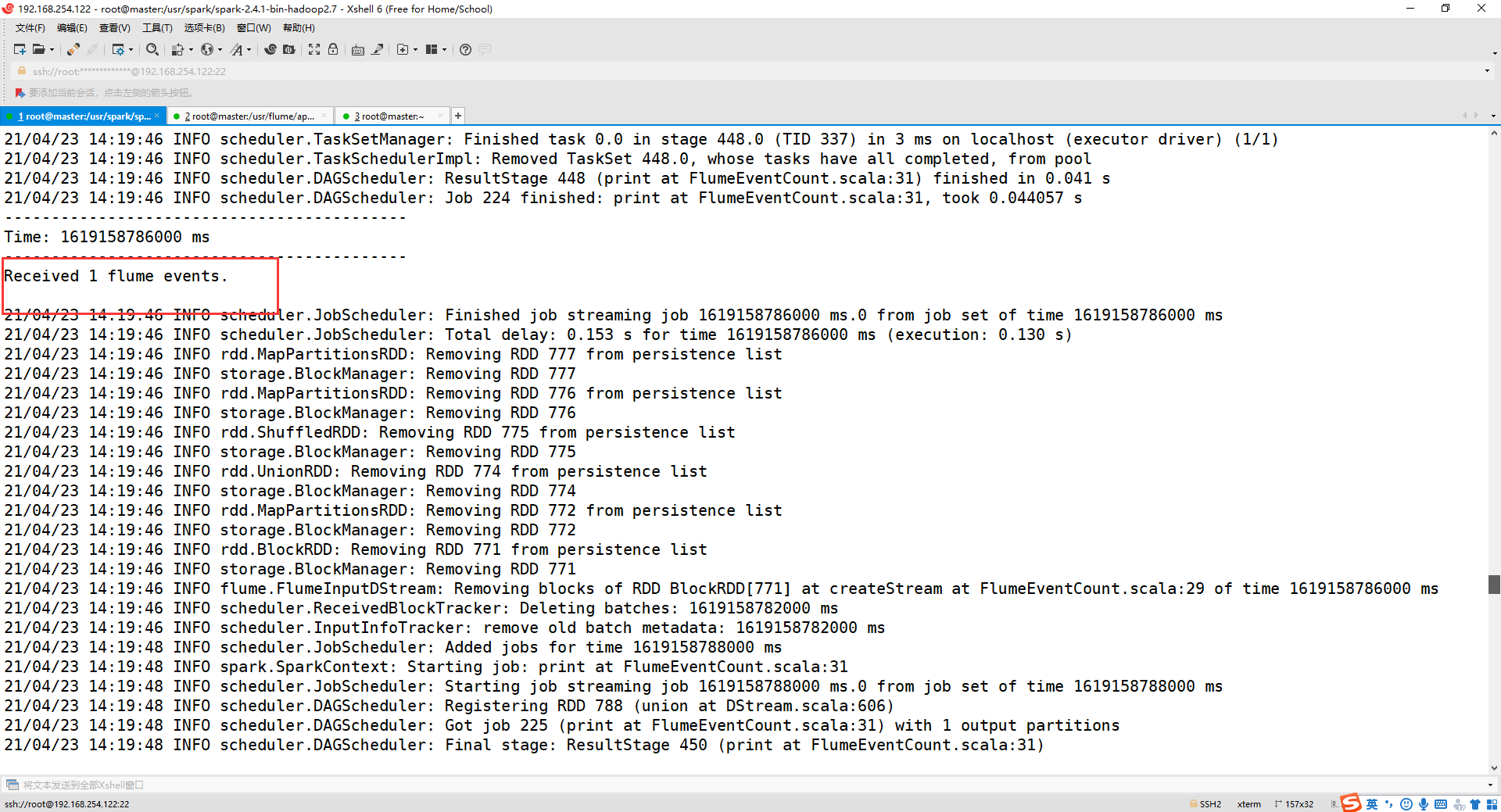Open the 编辑(E) menu

coord(72,28)
